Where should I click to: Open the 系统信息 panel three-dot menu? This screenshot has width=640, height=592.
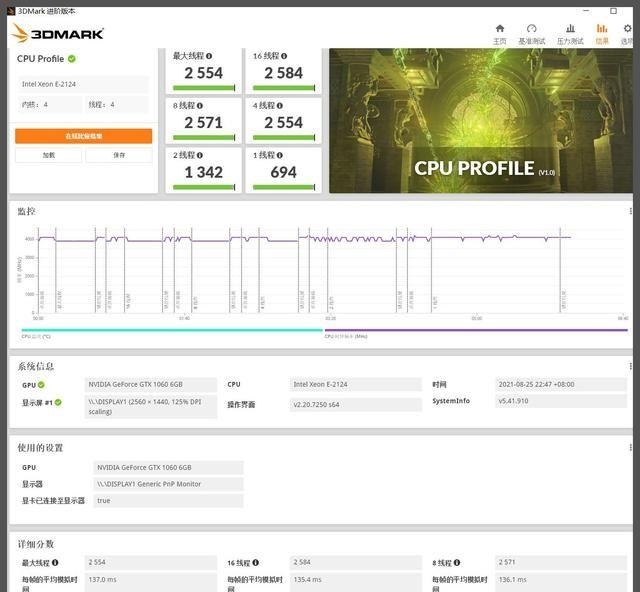pos(631,366)
